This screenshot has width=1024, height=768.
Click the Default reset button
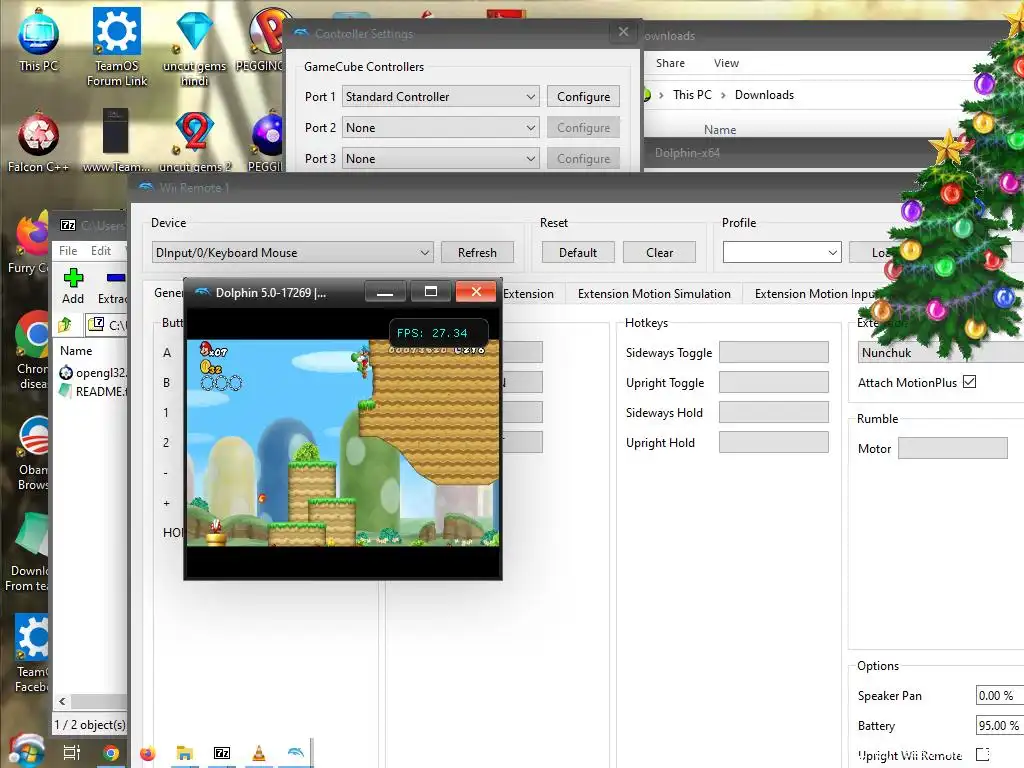tap(578, 253)
